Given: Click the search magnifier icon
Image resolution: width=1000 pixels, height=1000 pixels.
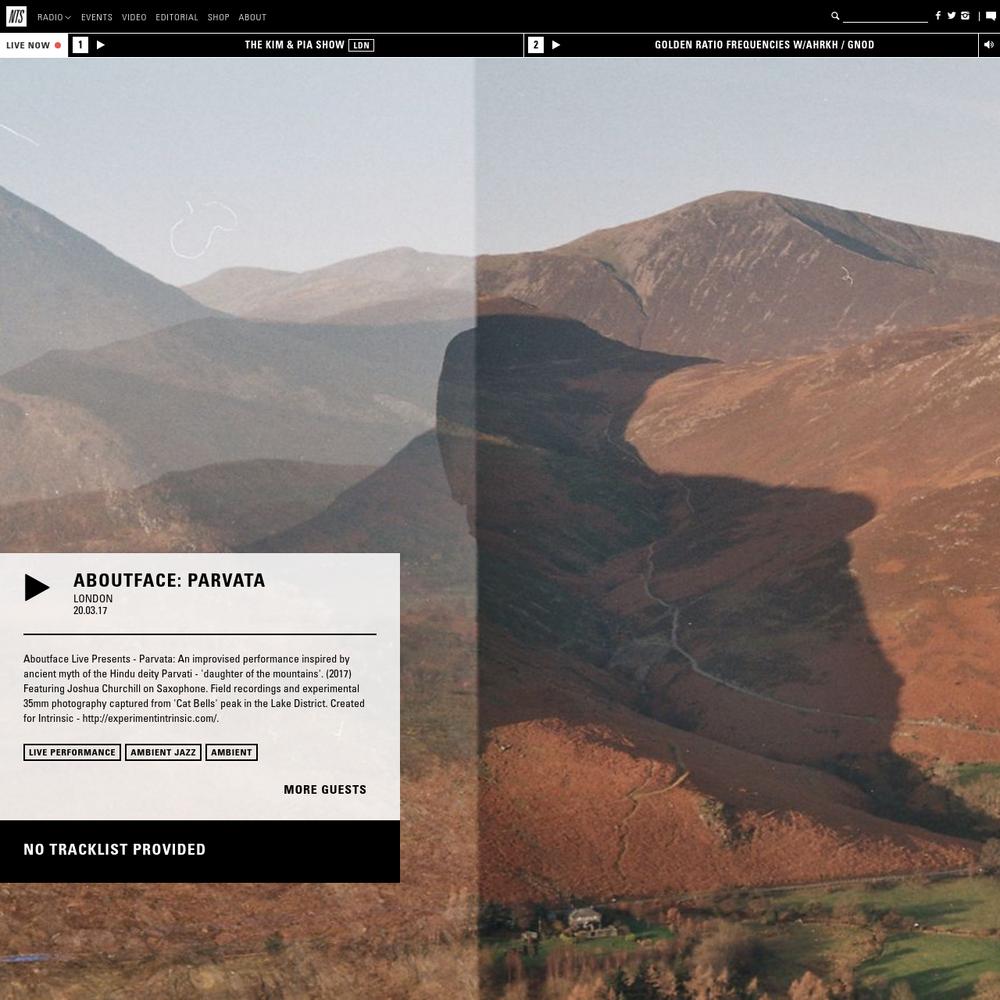Looking at the screenshot, I should (x=835, y=16).
